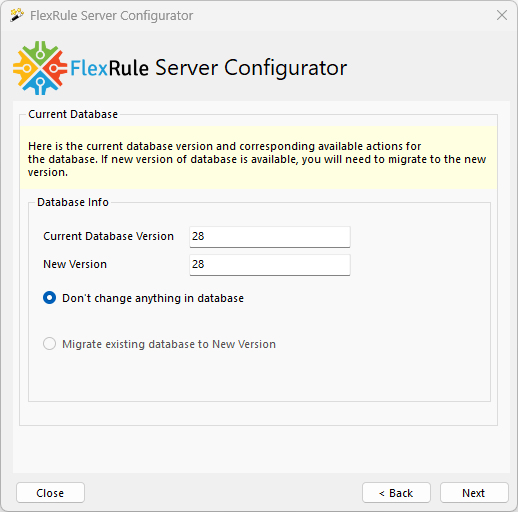Click the "Database Info" group label
The image size is (518, 512).
pyautogui.click(x=73, y=202)
